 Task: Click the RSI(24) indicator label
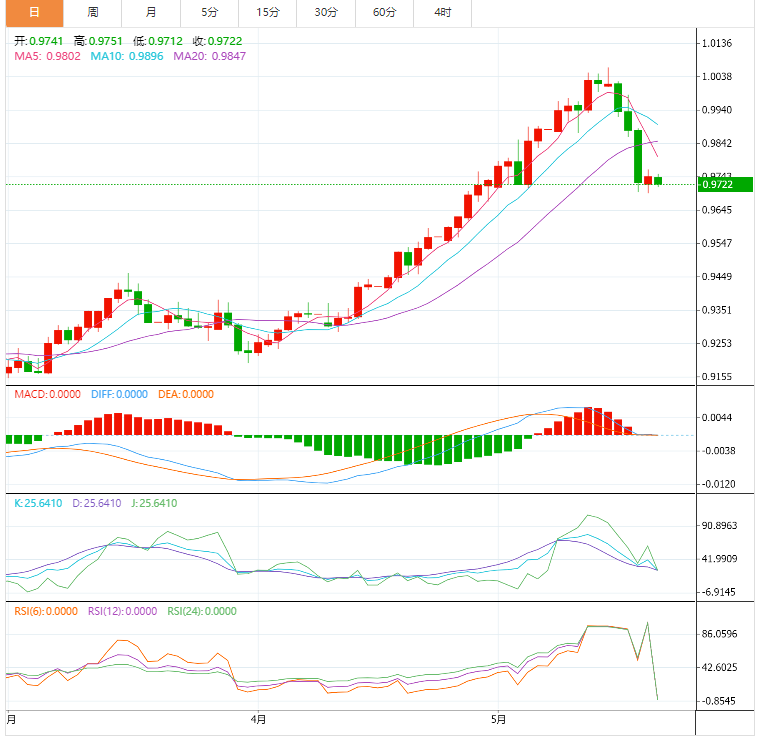201,611
